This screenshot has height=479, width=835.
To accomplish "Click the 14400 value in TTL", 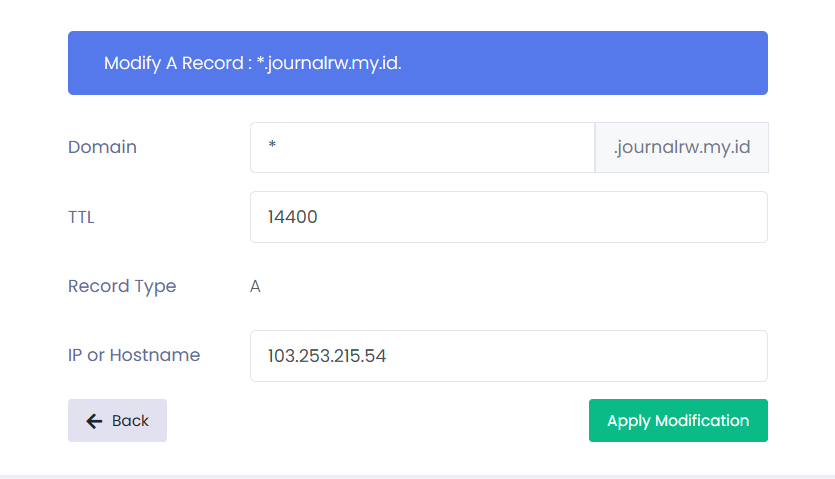I will coord(292,217).
